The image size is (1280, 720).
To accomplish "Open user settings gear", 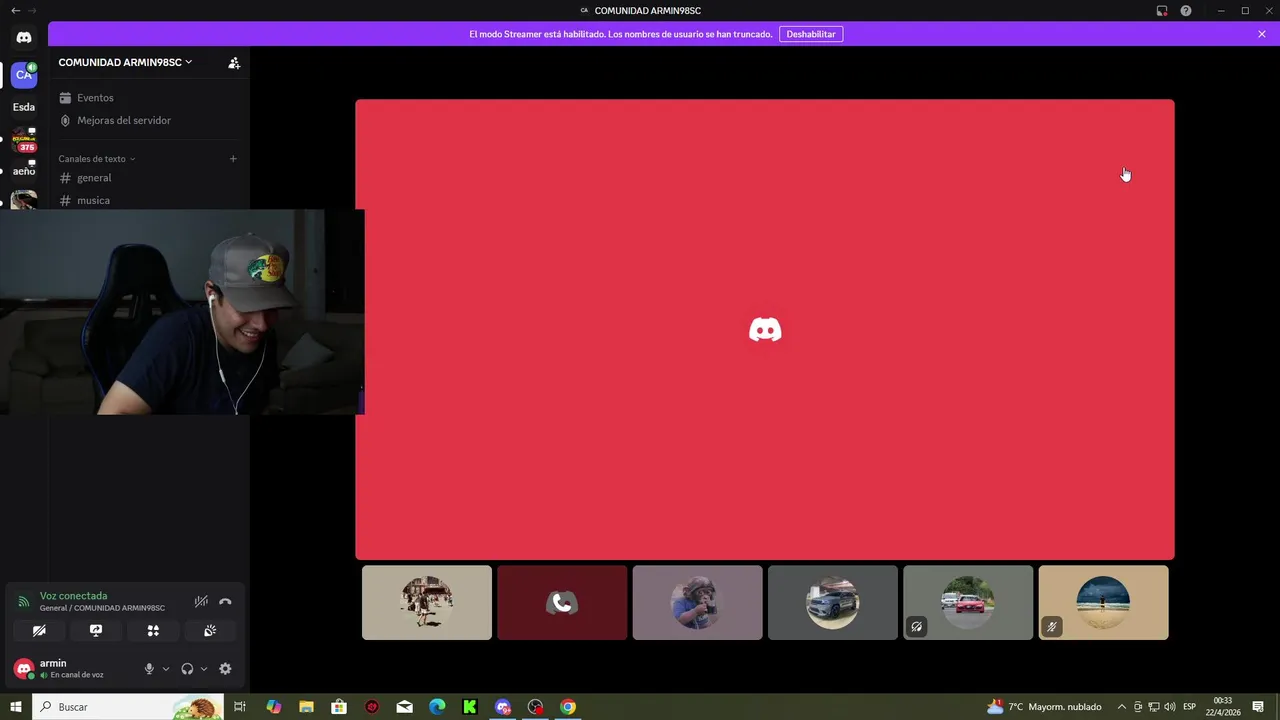I will point(225,669).
